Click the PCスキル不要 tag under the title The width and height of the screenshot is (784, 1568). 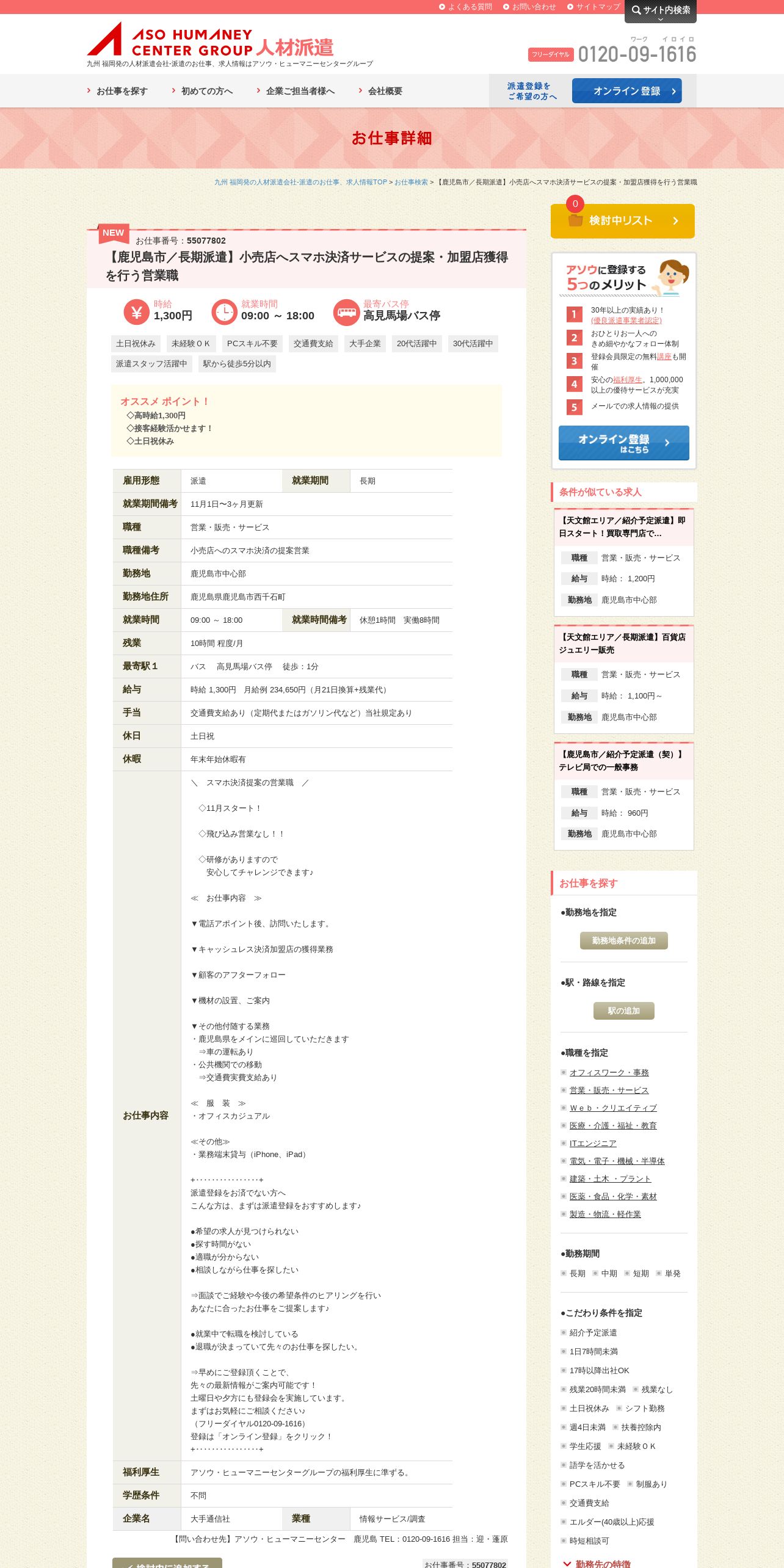click(252, 344)
